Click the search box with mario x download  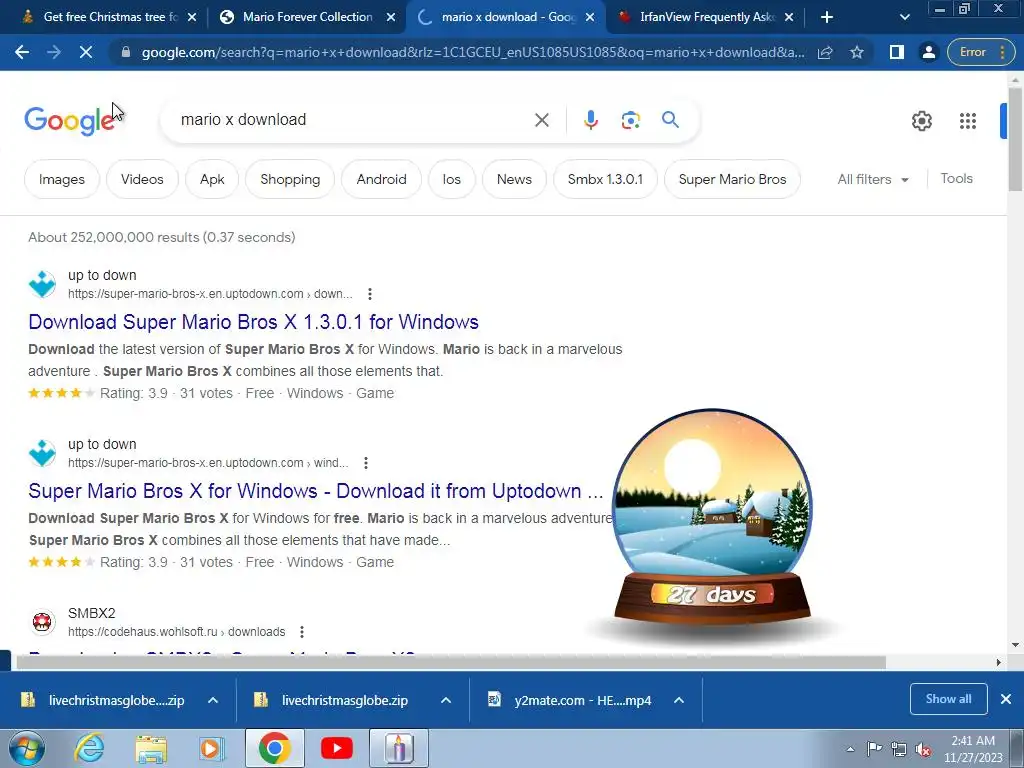coord(353,120)
